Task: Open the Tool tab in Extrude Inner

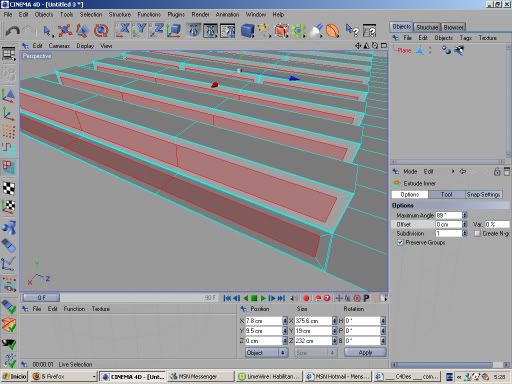Action: click(446, 194)
